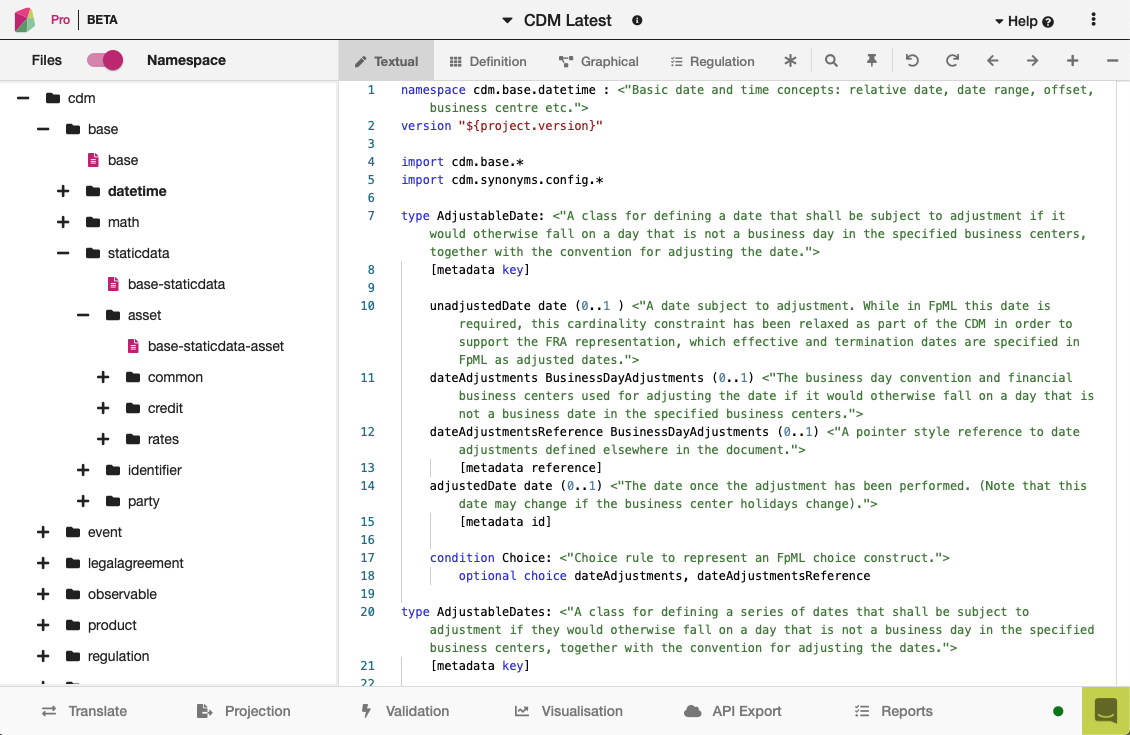The width and height of the screenshot is (1130, 735).
Task: Click the asterisk icon in the toolbar
Action: click(790, 61)
